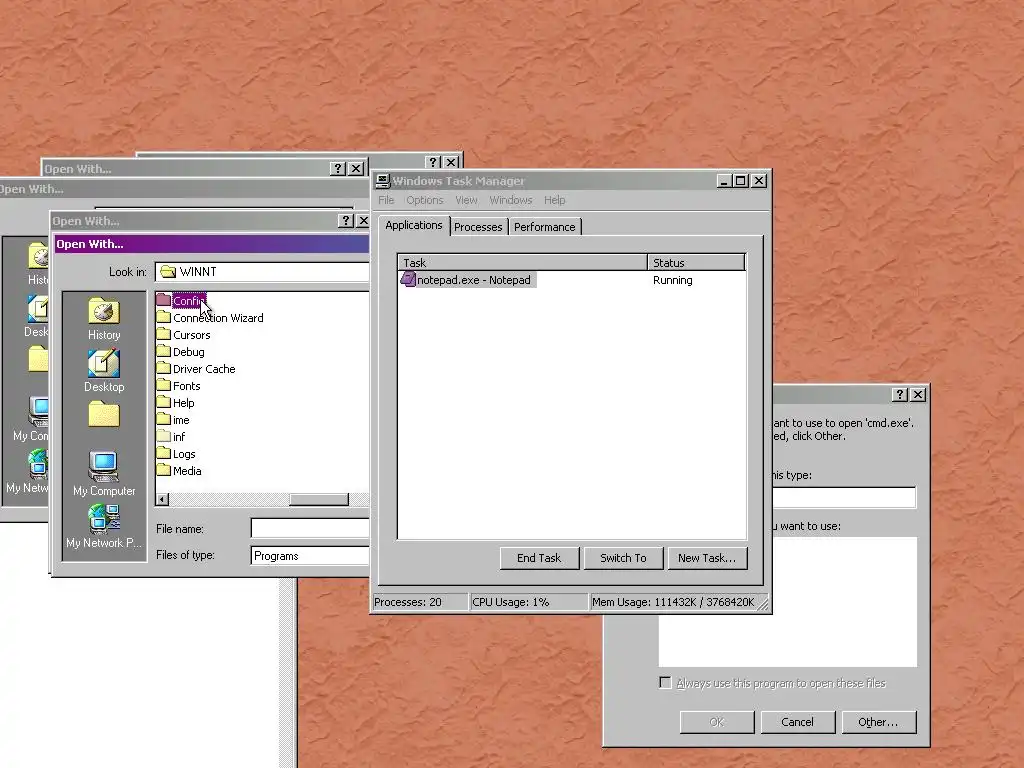Click the New Task... button

[707, 558]
